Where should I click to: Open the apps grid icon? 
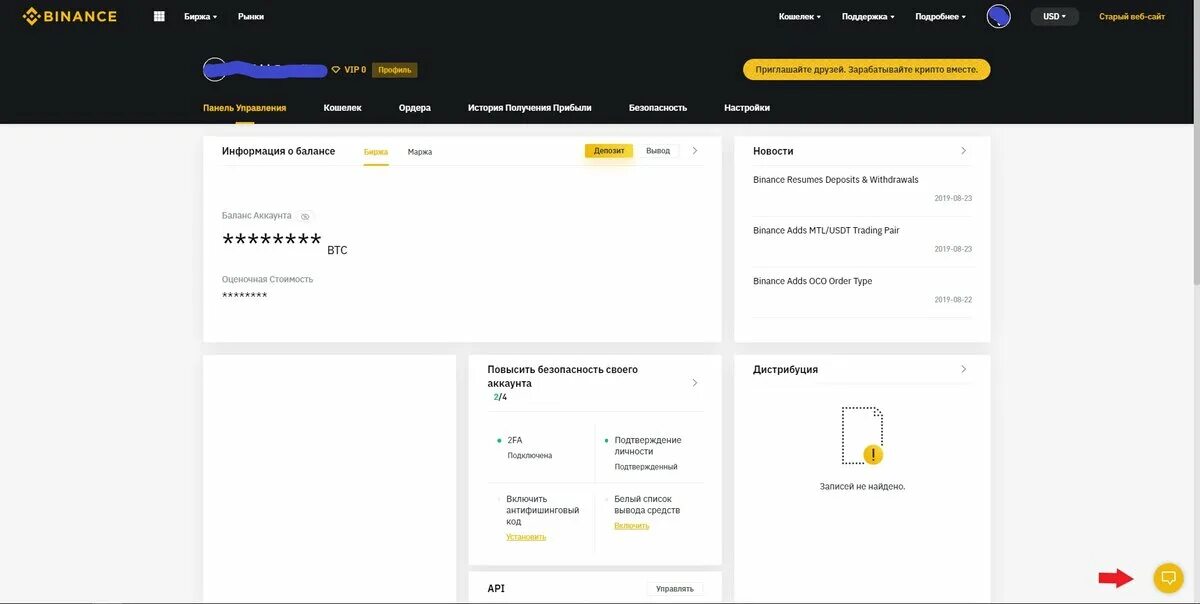click(159, 16)
